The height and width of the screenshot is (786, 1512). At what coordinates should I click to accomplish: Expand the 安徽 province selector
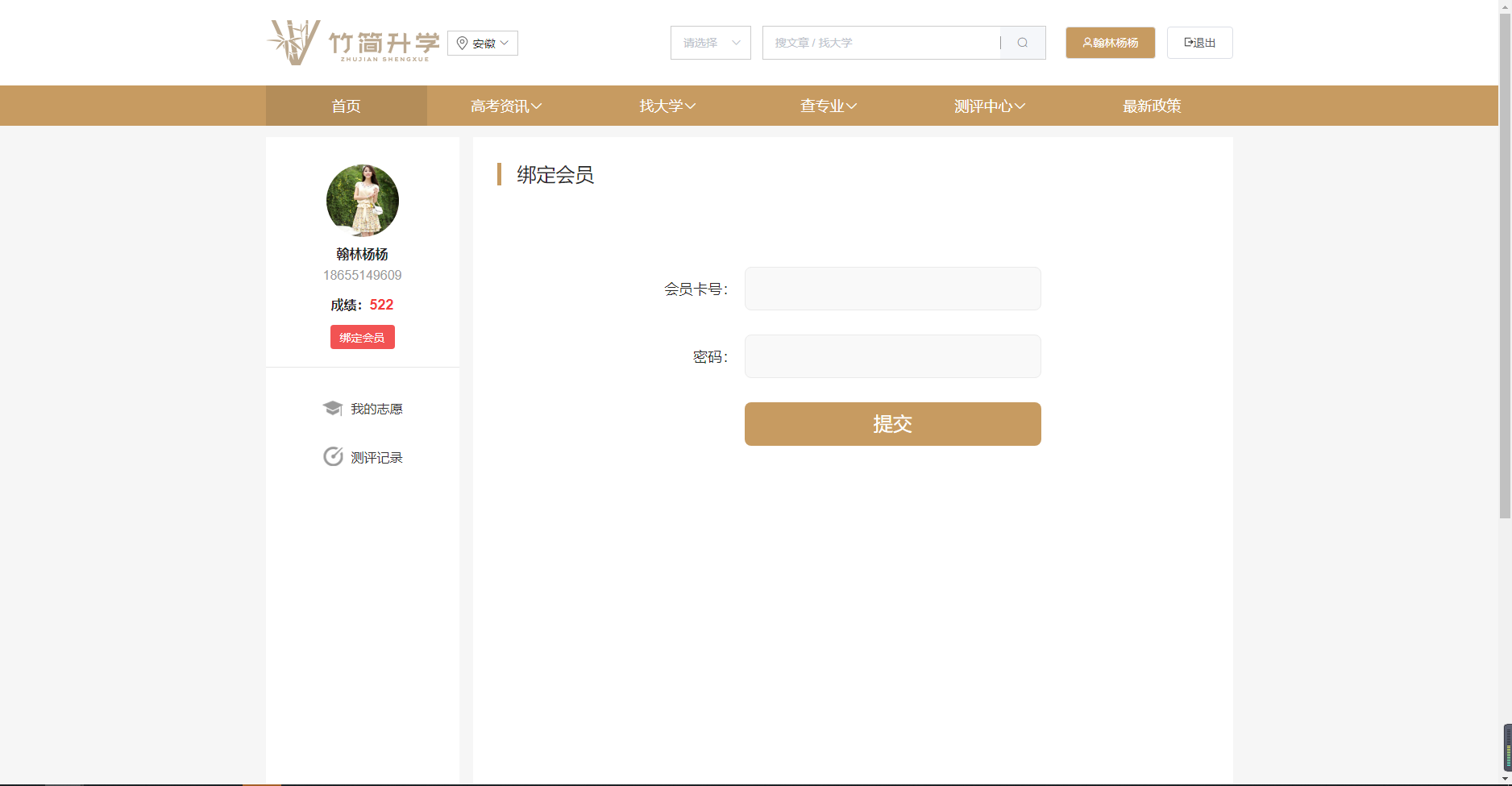(484, 44)
